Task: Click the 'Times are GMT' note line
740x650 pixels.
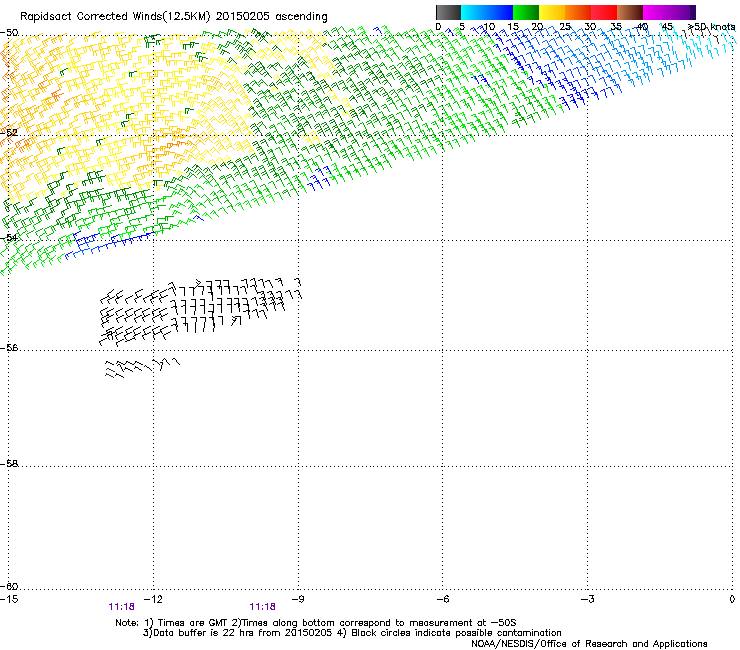Action: [316, 623]
